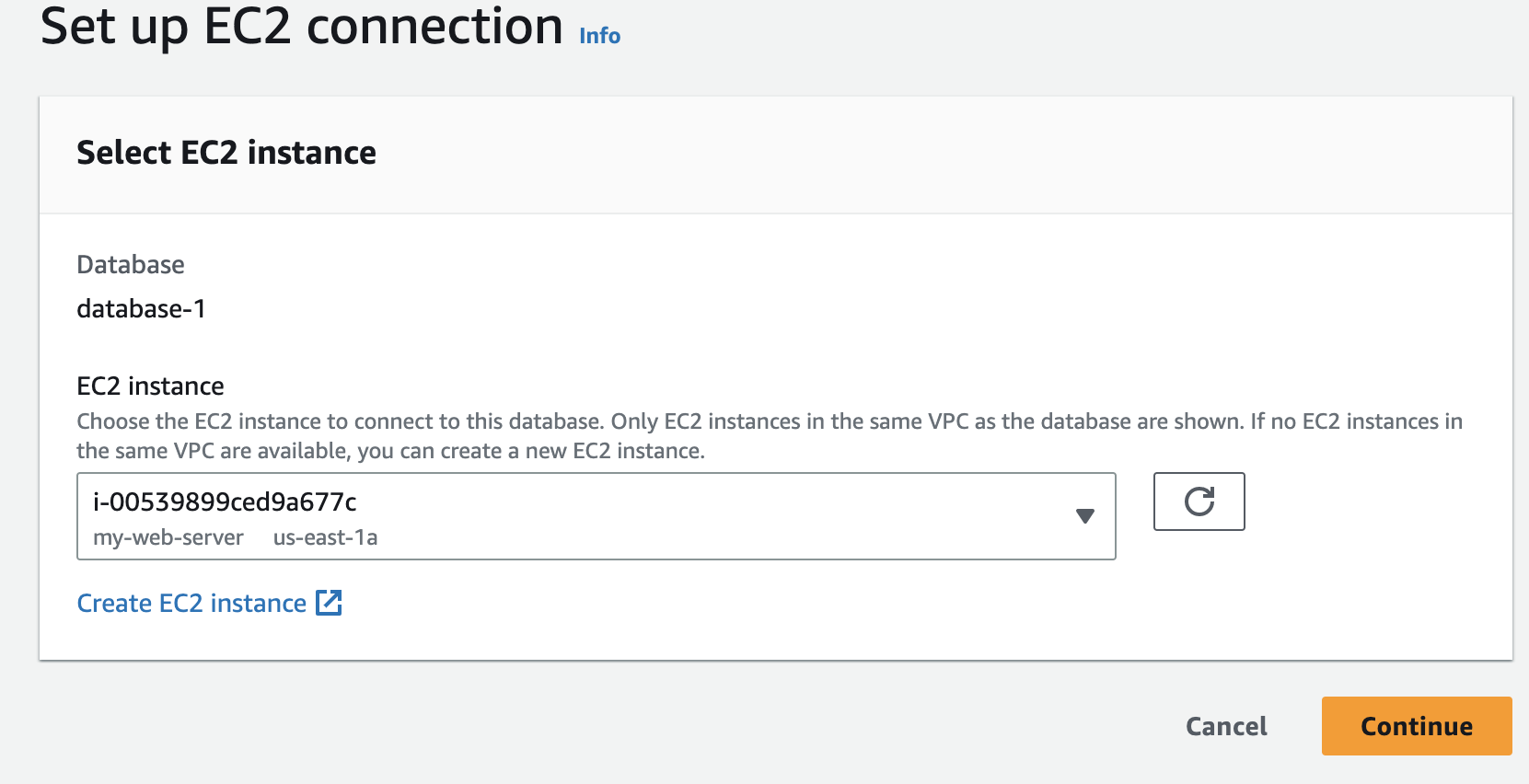The height and width of the screenshot is (784, 1529).
Task: Click the Select EC2 instance panel heading
Action: coord(226,153)
